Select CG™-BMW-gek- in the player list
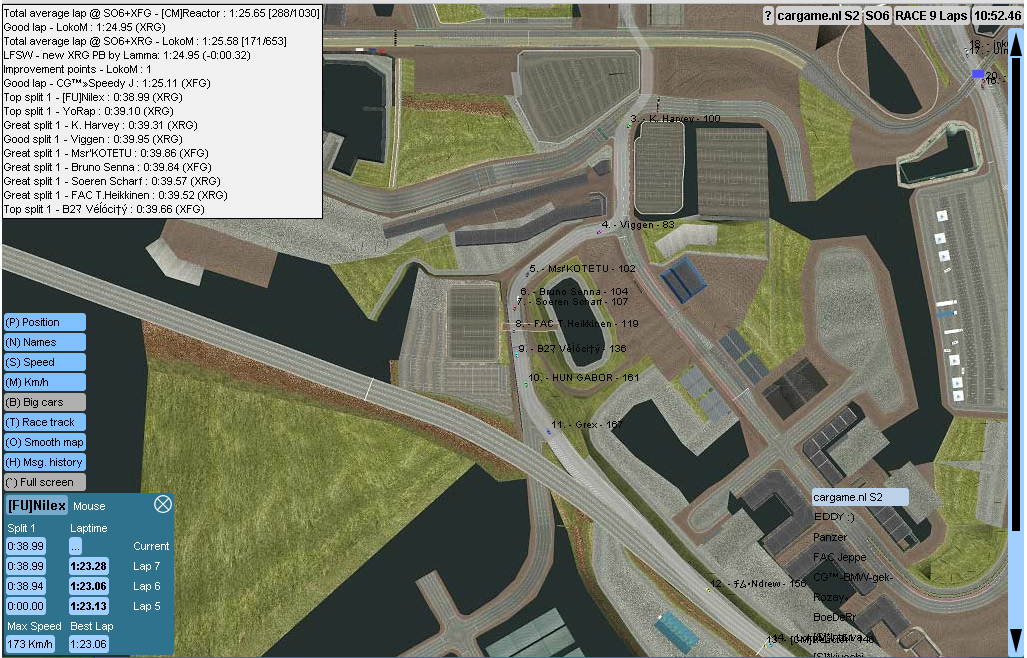Image resolution: width=1027 pixels, height=658 pixels. tap(853, 577)
